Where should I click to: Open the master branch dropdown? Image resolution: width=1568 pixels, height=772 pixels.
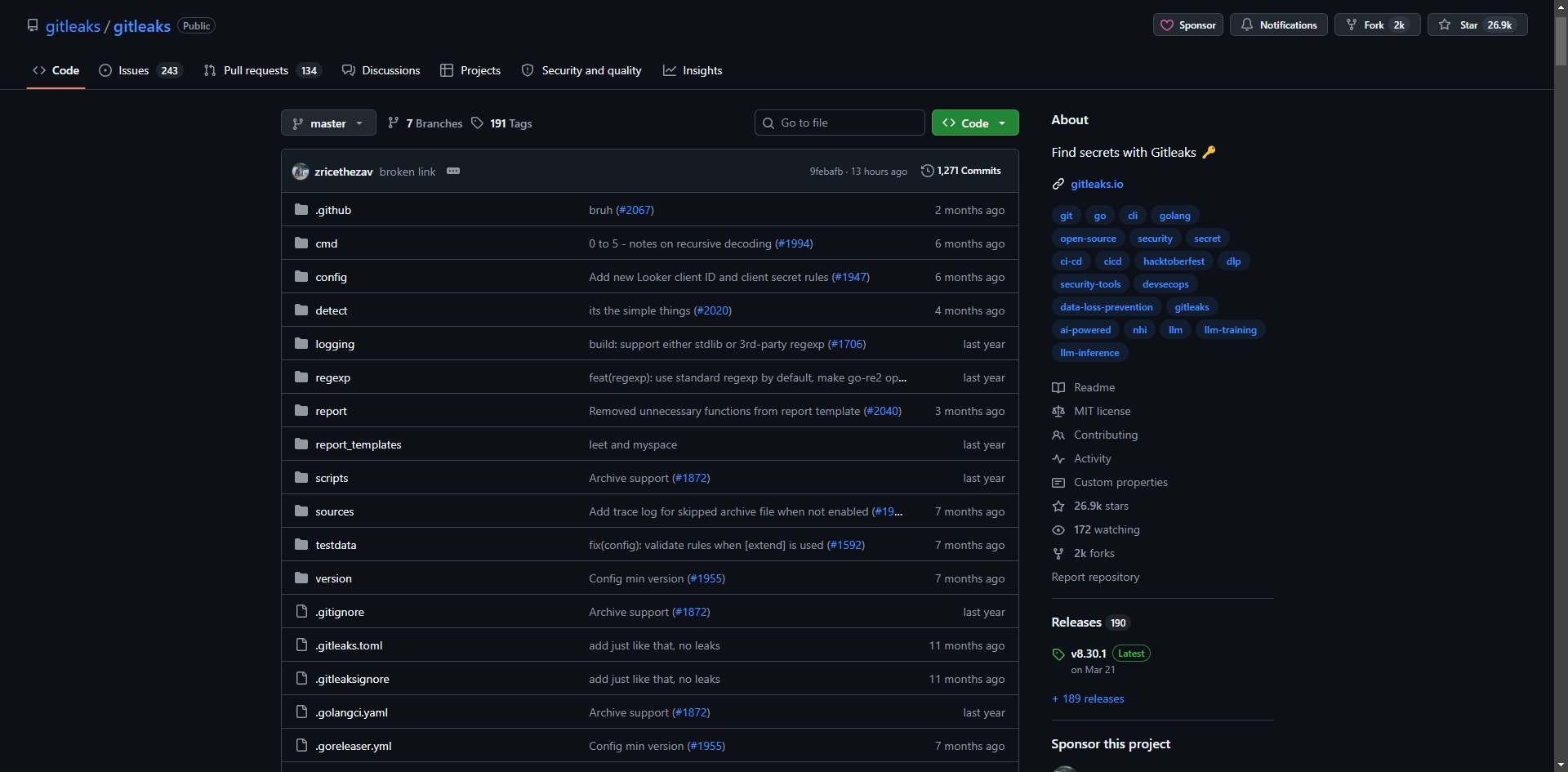point(328,123)
